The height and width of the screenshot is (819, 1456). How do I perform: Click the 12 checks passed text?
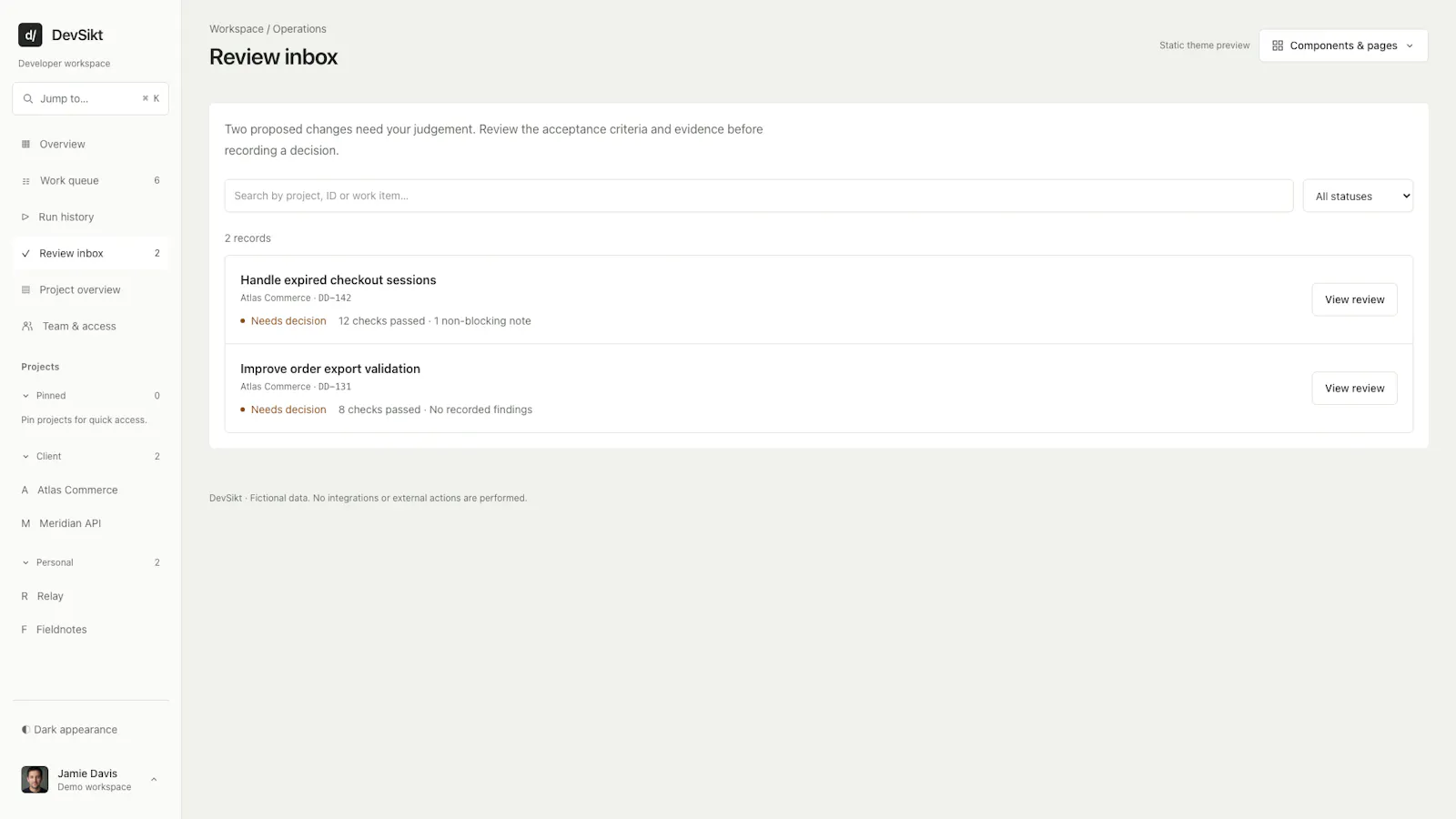coord(381,321)
